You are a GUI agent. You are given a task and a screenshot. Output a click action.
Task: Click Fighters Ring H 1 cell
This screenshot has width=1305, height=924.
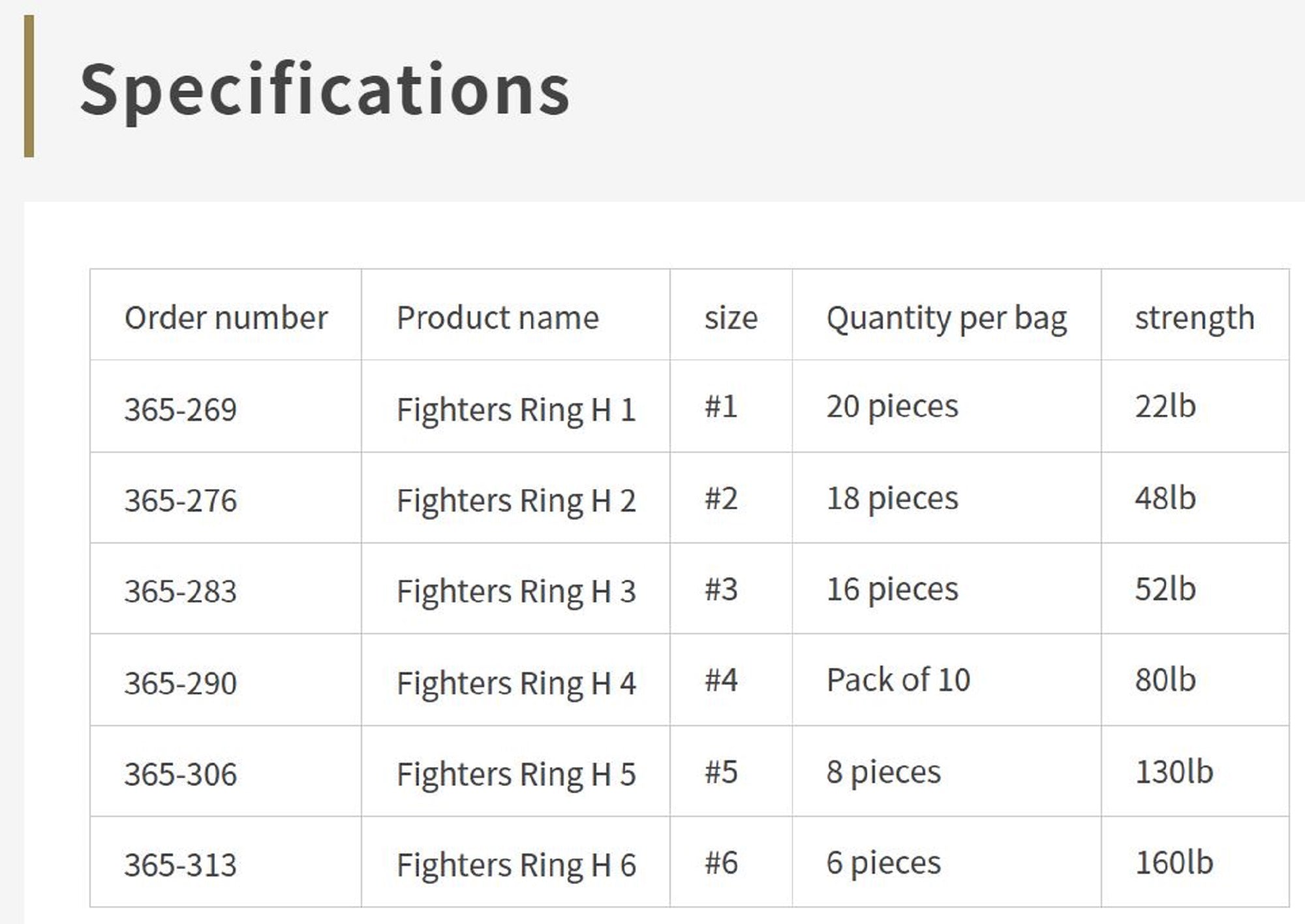click(x=515, y=410)
